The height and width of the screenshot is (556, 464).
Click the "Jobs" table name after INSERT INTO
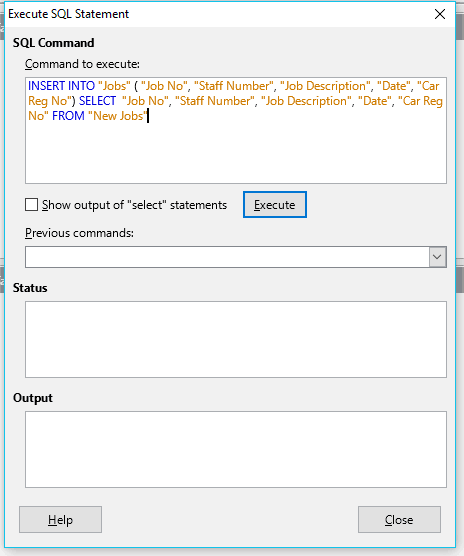coord(114,86)
